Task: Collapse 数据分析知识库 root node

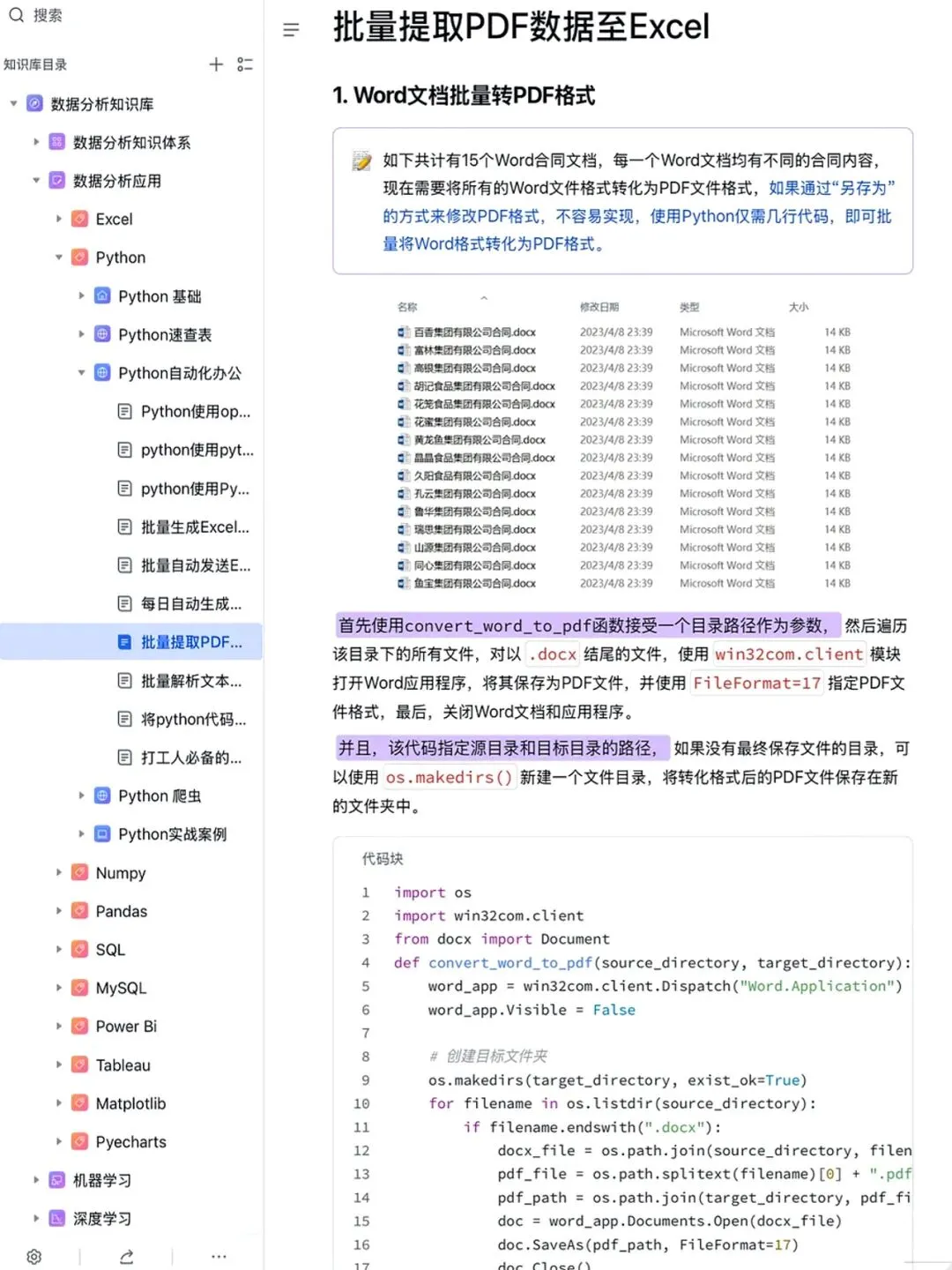Action: (13, 104)
